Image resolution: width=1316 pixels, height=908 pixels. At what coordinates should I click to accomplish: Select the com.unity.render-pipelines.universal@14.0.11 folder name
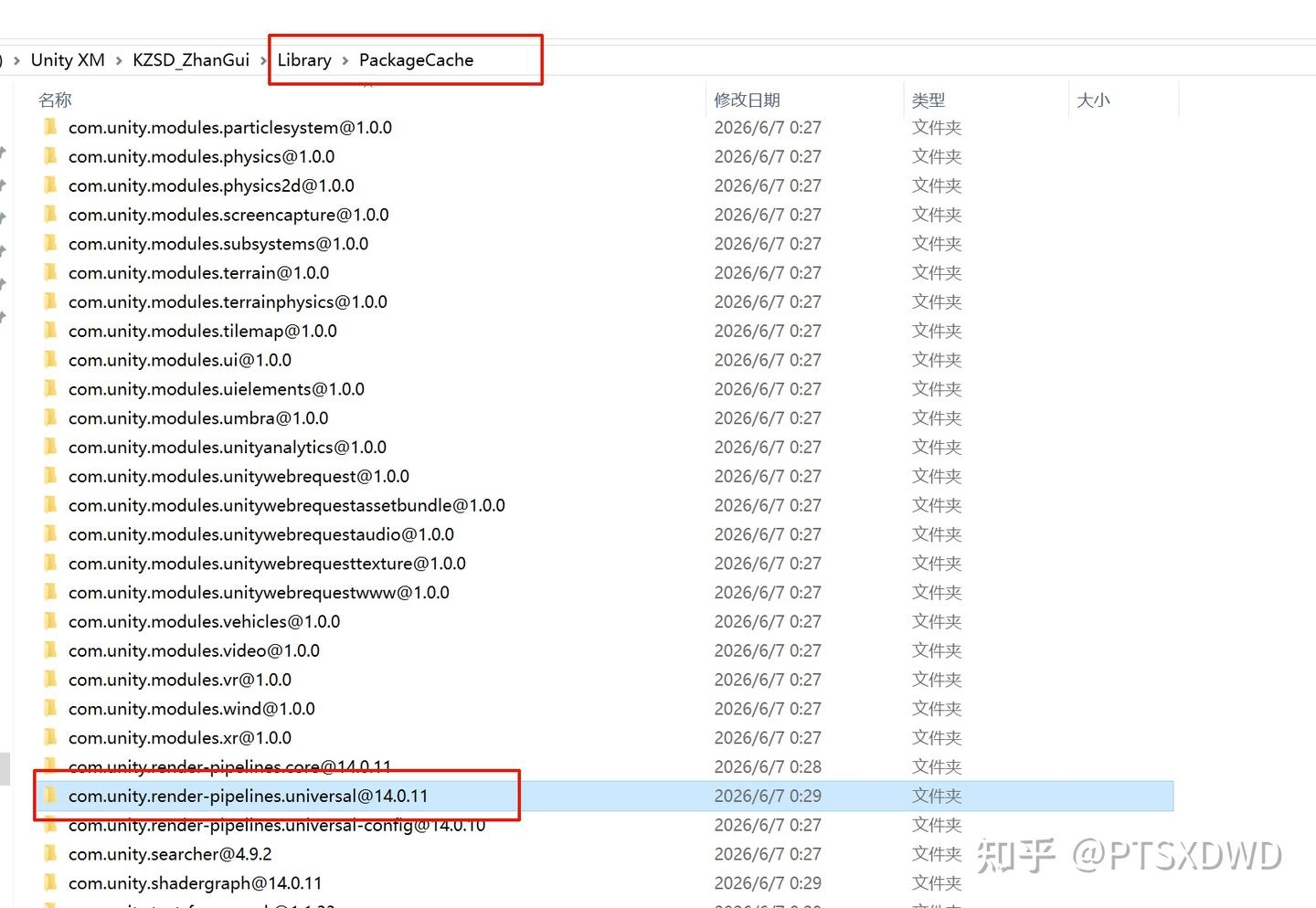248,797
